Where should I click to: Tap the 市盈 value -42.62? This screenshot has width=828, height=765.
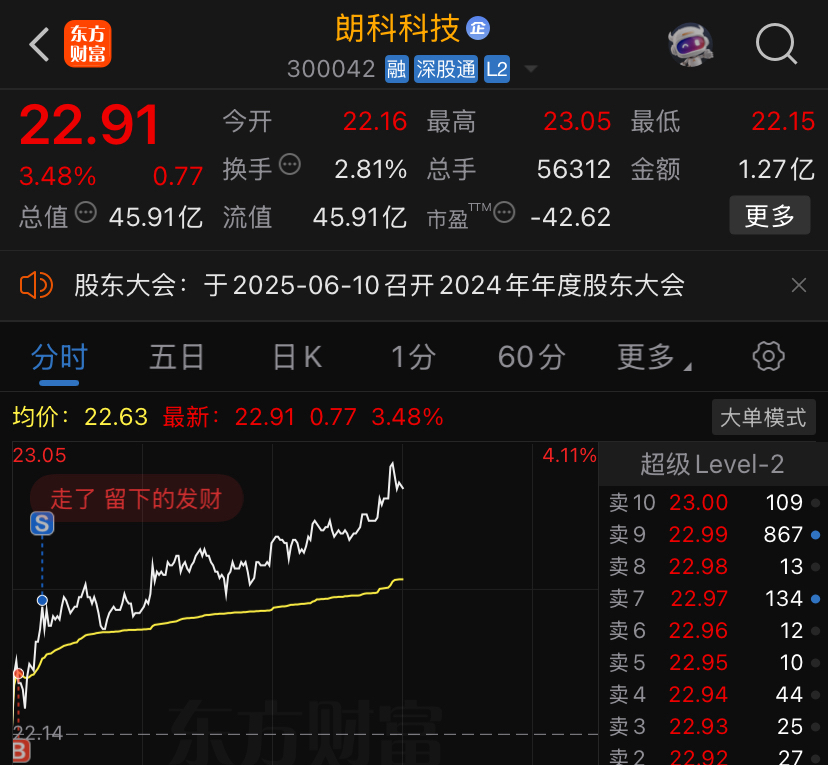click(x=570, y=217)
